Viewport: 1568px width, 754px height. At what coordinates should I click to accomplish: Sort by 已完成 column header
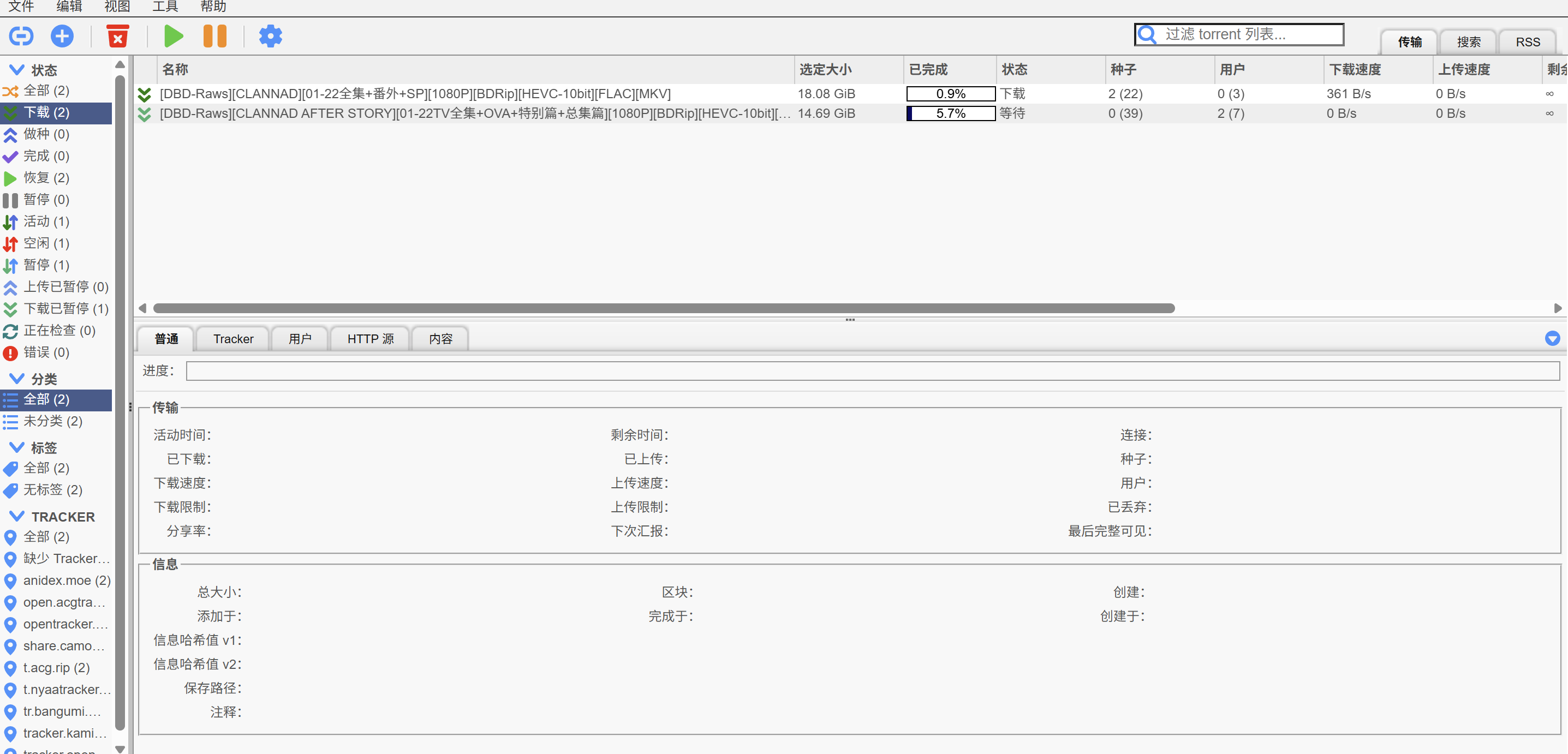[x=950, y=70]
